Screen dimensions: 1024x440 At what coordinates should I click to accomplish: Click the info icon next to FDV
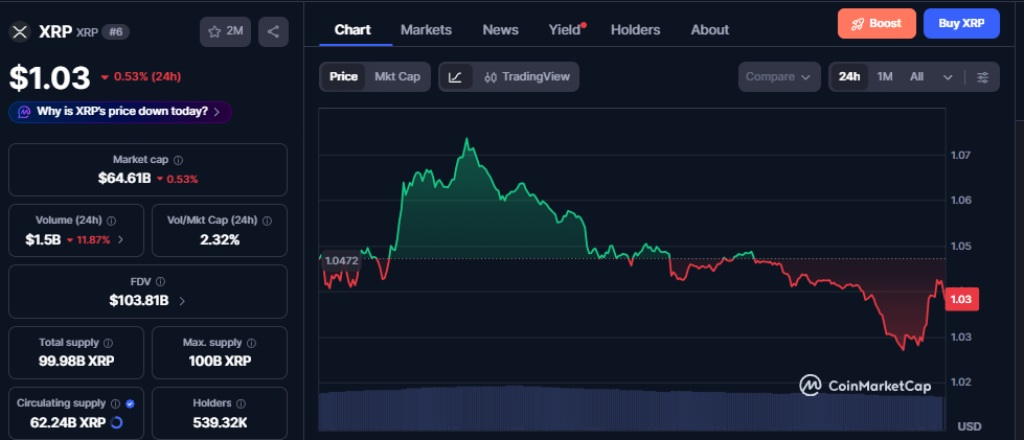pos(160,282)
